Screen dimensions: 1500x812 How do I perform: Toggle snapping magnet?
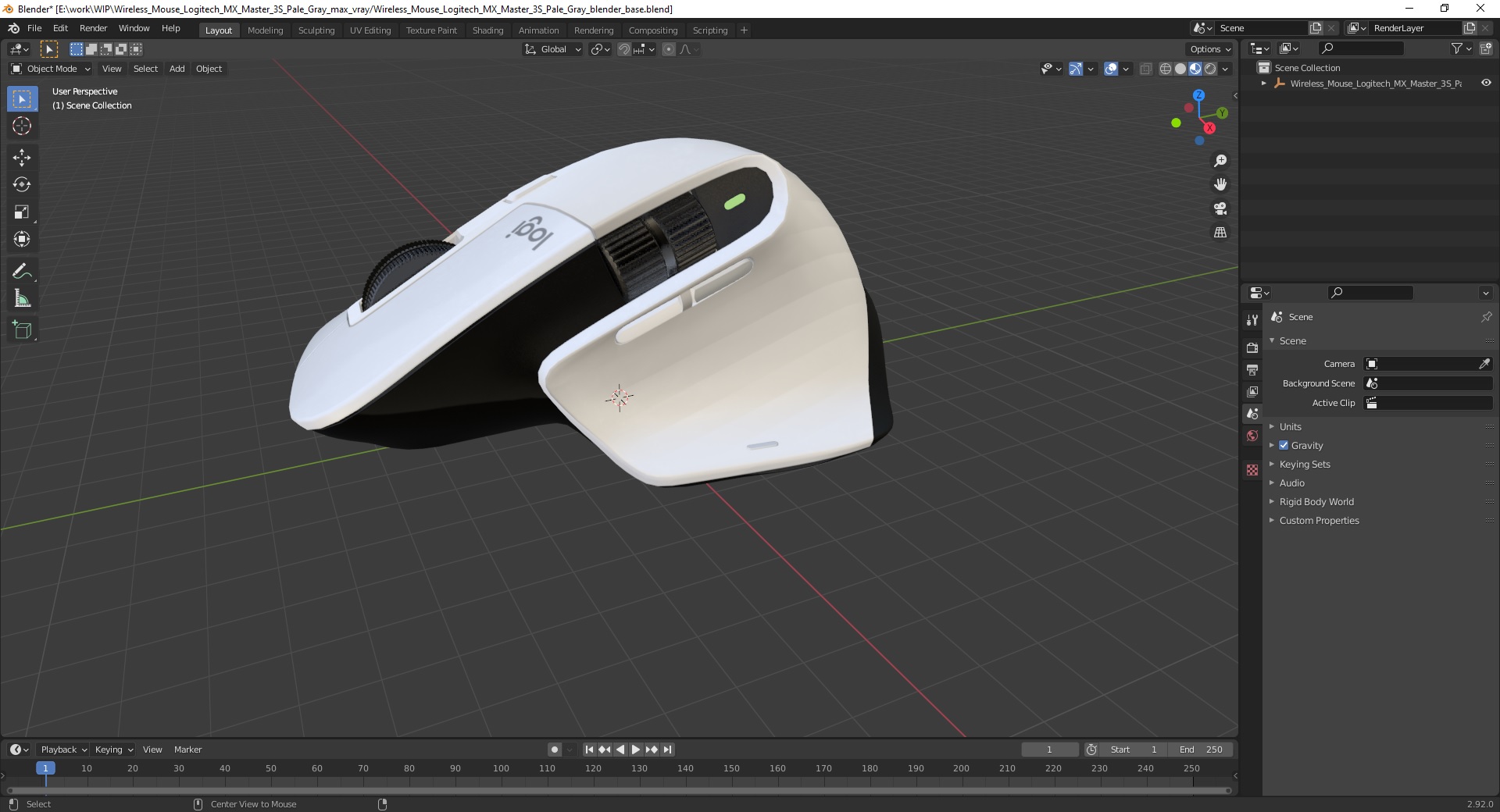tap(623, 49)
